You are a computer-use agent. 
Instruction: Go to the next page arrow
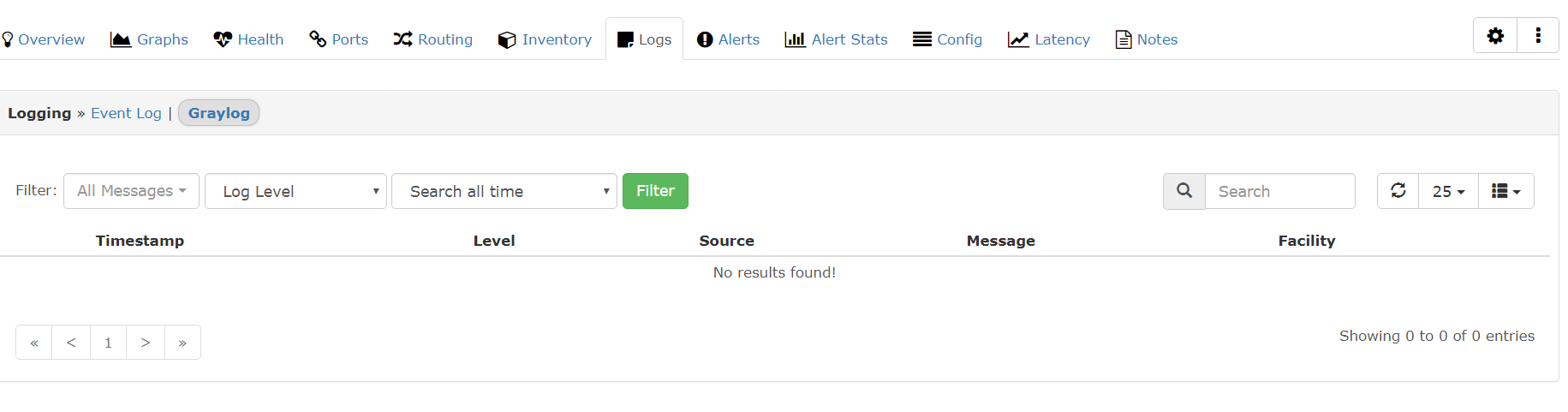pyautogui.click(x=146, y=343)
